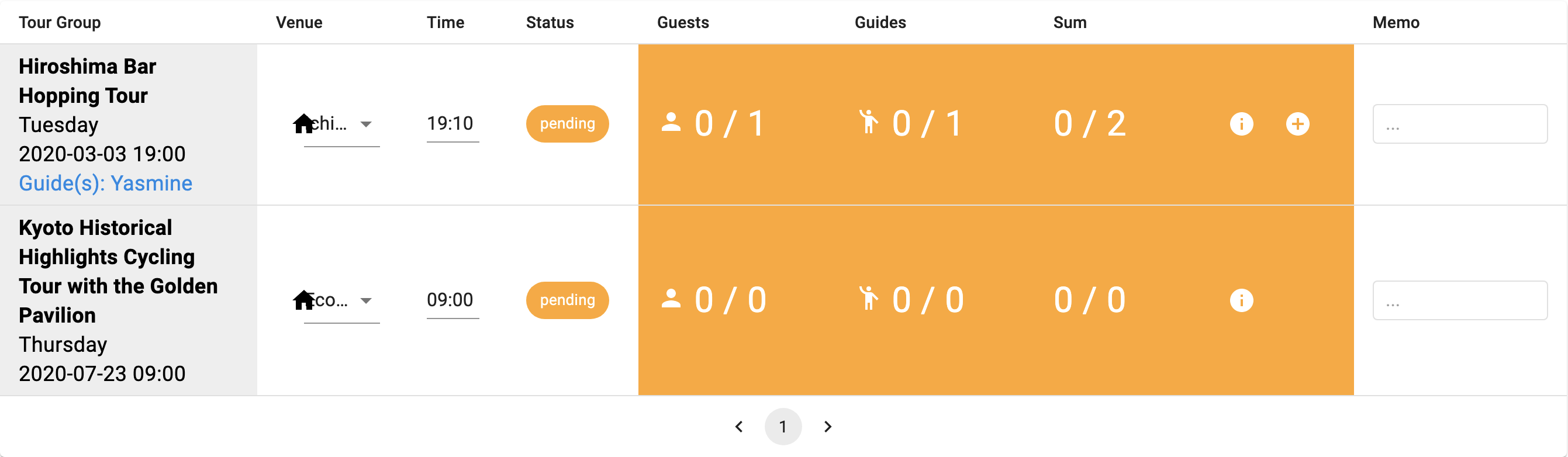
Task: Go to the previous page arrow
Action: [739, 427]
